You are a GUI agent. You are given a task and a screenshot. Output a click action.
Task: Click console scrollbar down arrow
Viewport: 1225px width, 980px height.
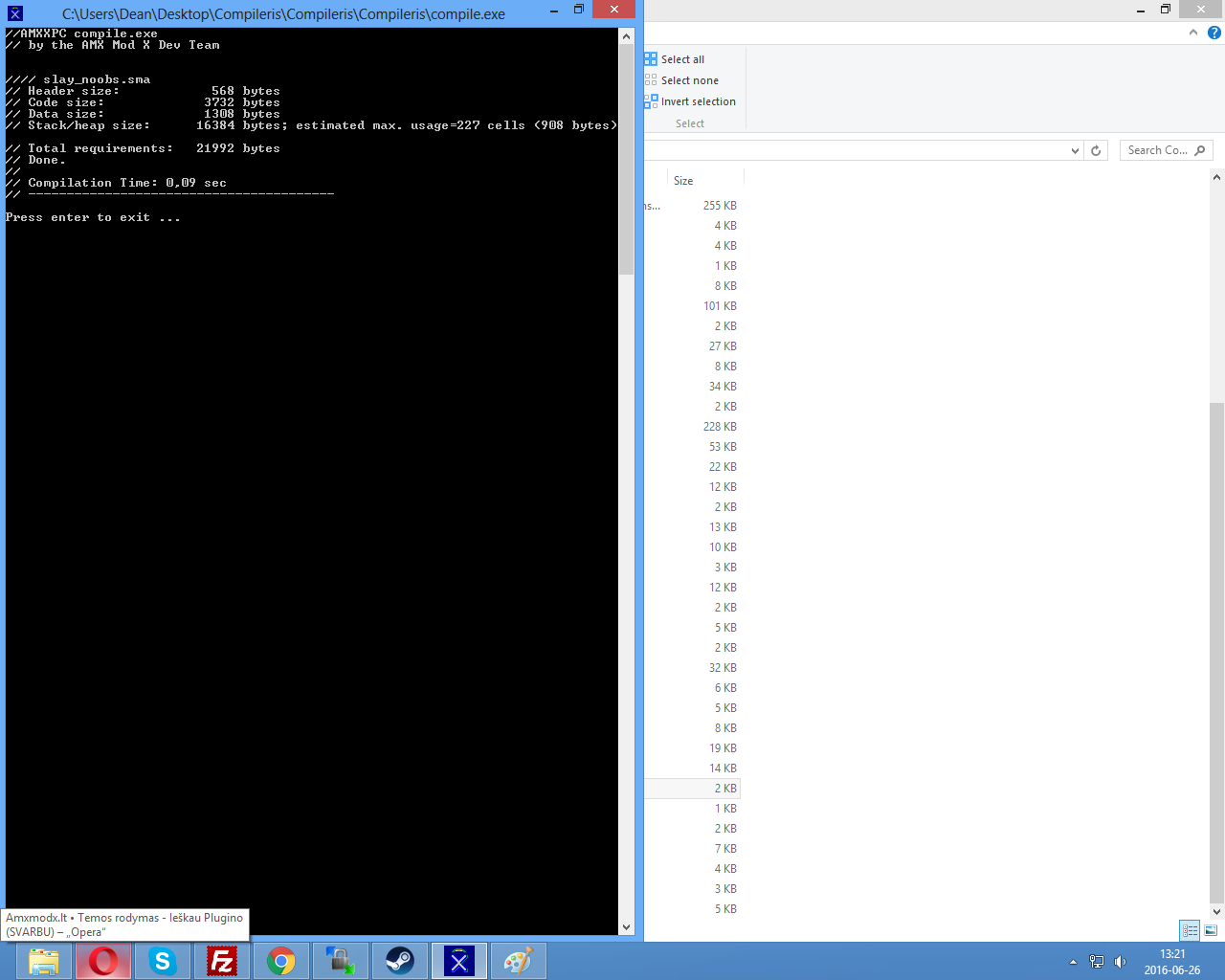coord(627,926)
